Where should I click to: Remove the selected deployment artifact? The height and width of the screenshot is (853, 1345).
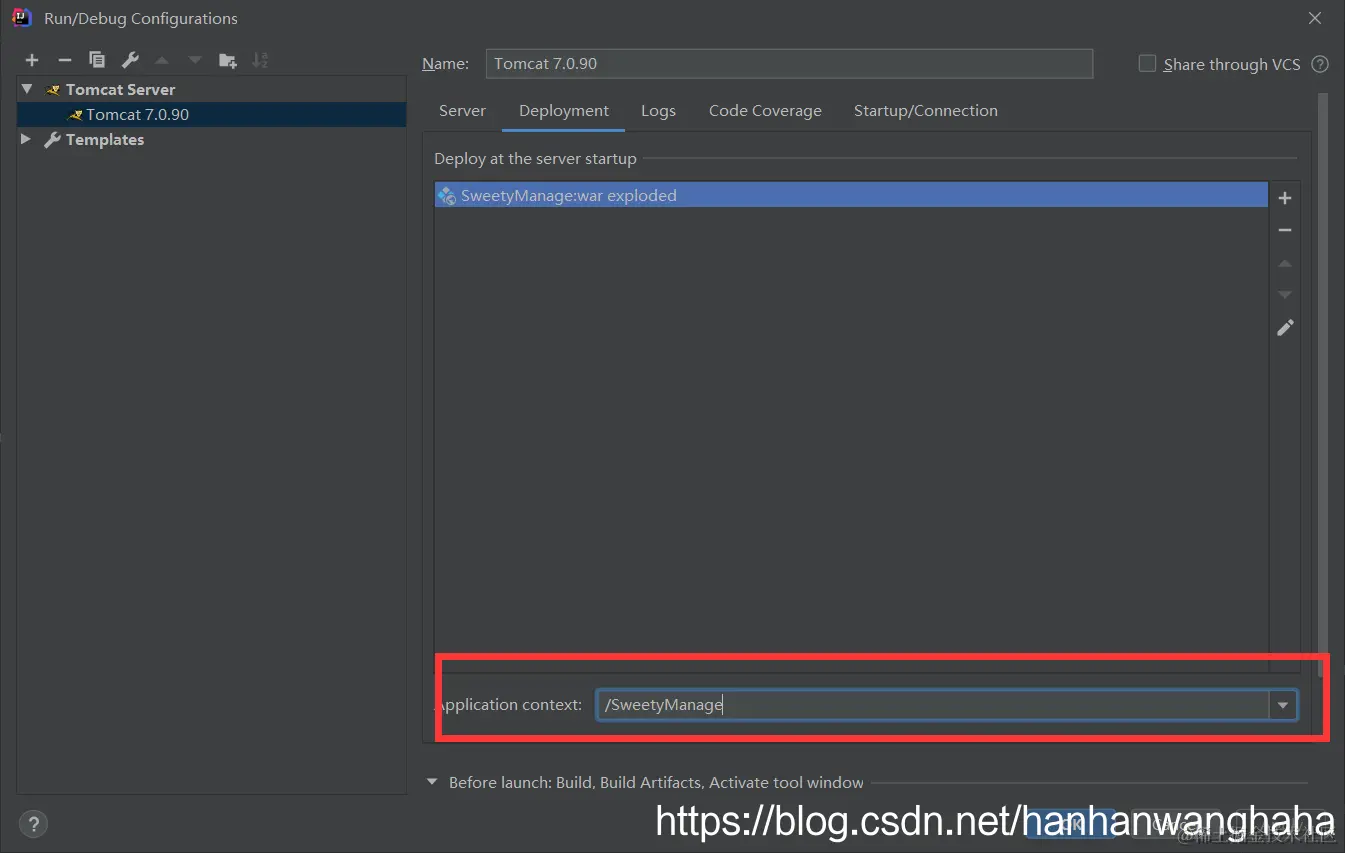pyautogui.click(x=1285, y=230)
